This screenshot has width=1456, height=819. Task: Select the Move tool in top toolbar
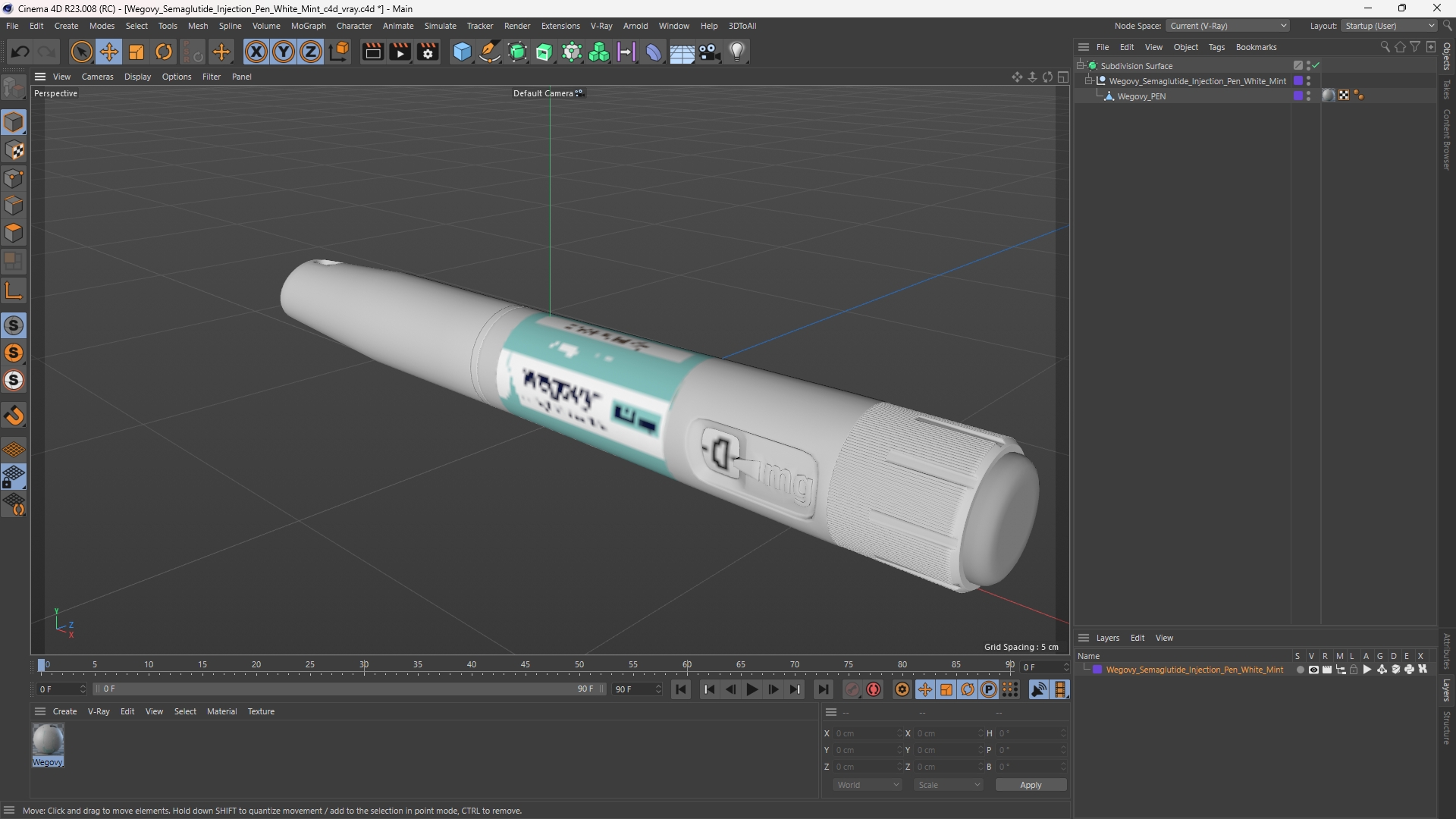109,52
